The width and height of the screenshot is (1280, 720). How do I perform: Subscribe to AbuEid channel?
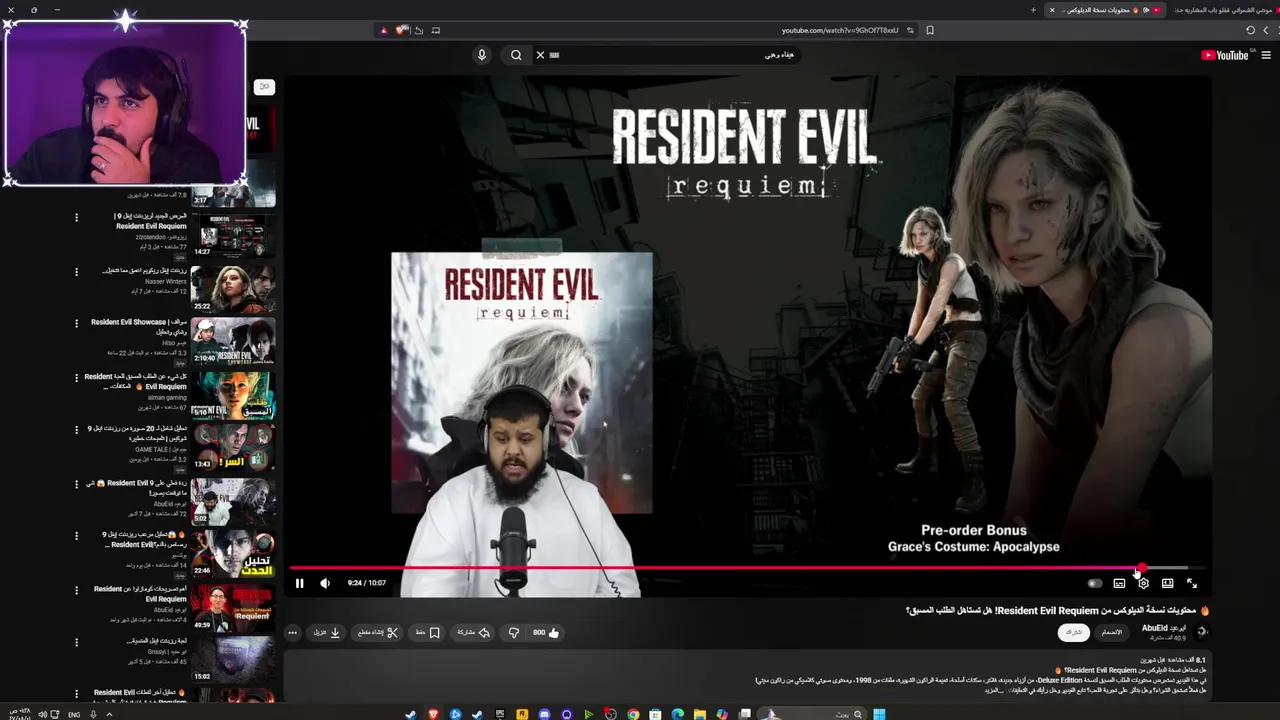click(1073, 632)
